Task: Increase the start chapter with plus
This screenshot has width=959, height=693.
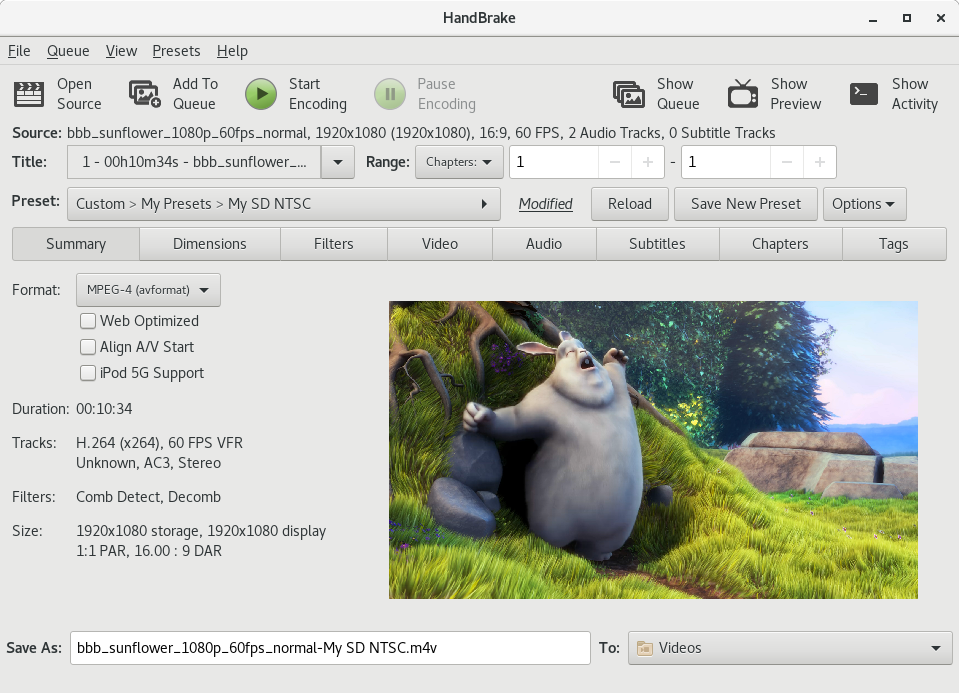Action: [648, 162]
